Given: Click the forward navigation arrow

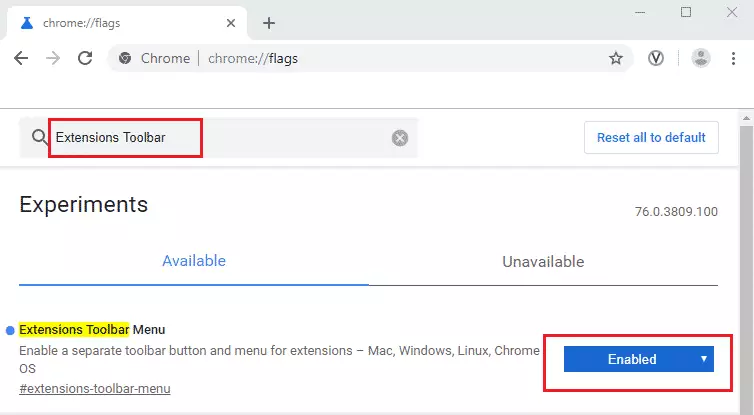Looking at the screenshot, I should (x=53, y=58).
